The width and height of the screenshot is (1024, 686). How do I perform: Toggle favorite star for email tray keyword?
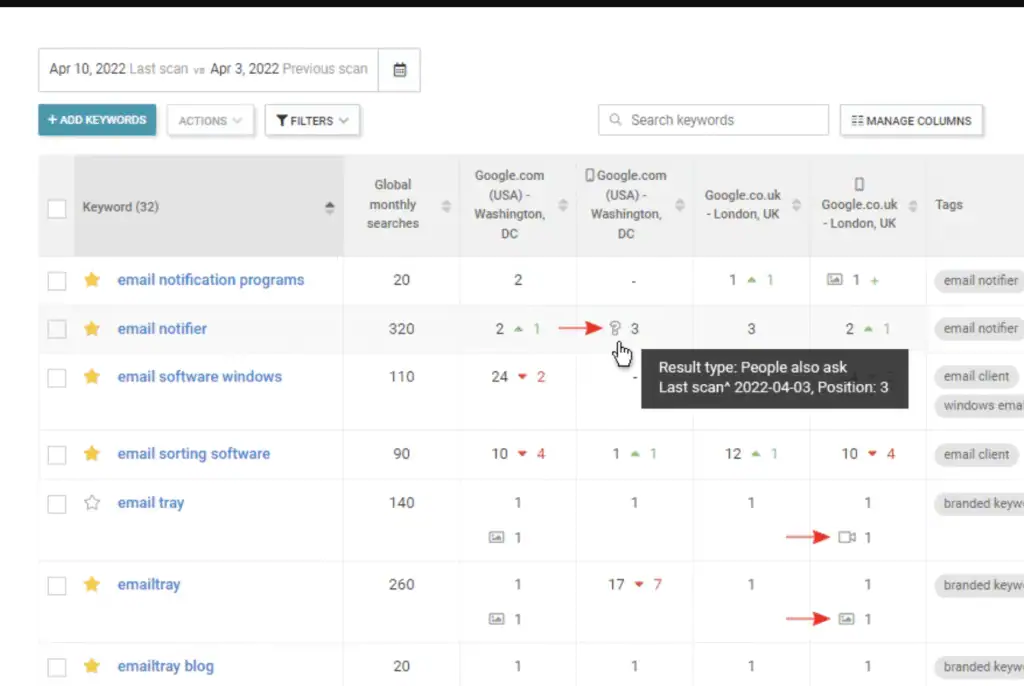coord(92,503)
